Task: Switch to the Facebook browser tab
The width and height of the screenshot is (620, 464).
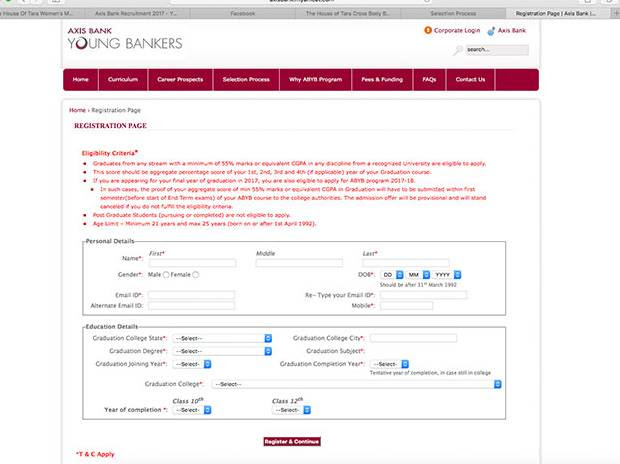Action: click(x=243, y=13)
